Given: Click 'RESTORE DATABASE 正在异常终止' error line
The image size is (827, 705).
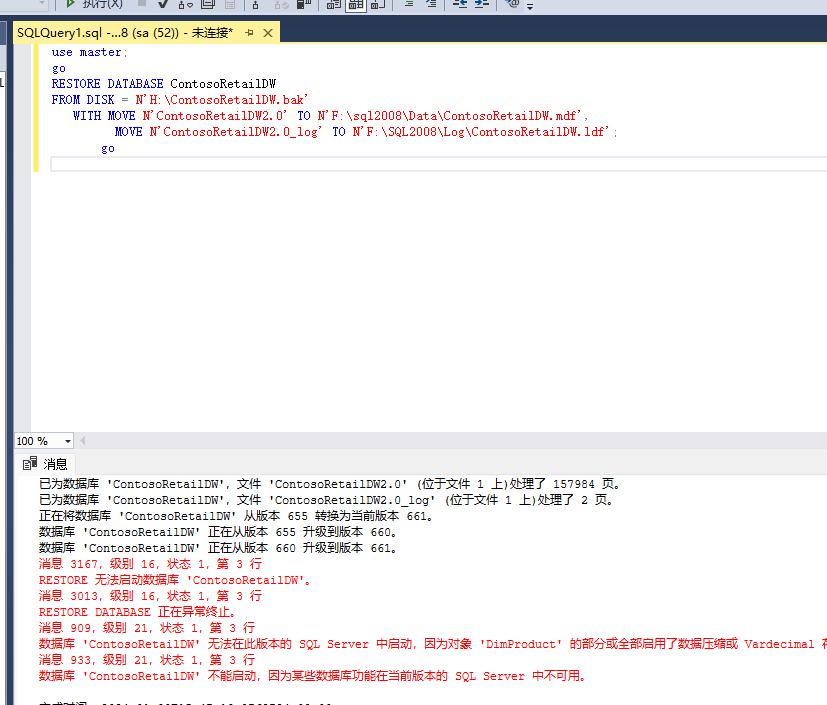Looking at the screenshot, I should coord(137,612).
